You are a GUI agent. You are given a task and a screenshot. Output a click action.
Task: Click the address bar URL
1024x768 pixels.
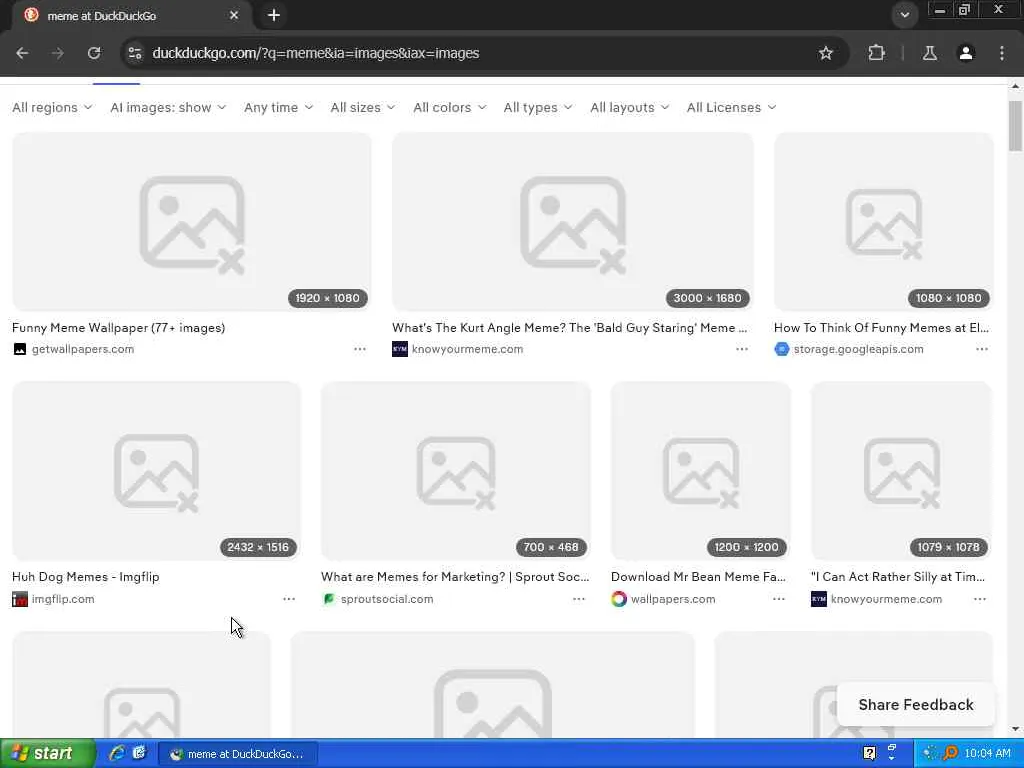point(315,53)
